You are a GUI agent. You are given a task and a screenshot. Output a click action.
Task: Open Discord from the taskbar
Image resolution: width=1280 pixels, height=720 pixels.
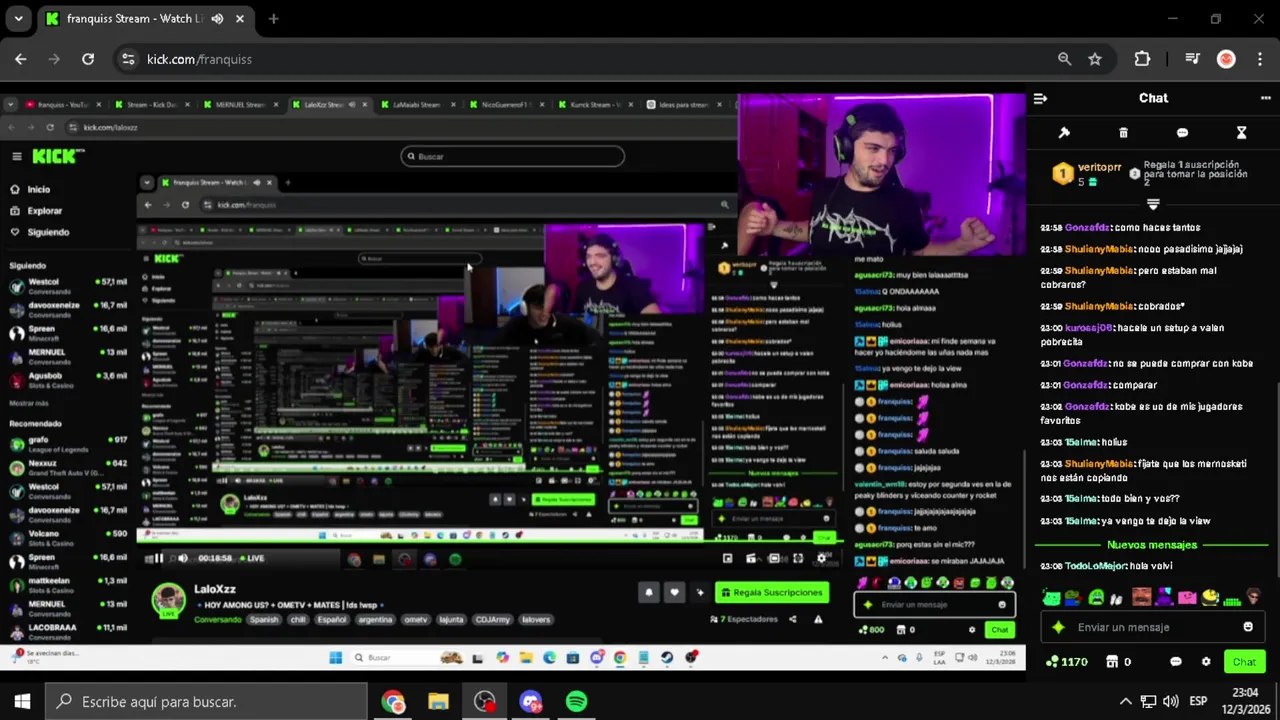(530, 701)
